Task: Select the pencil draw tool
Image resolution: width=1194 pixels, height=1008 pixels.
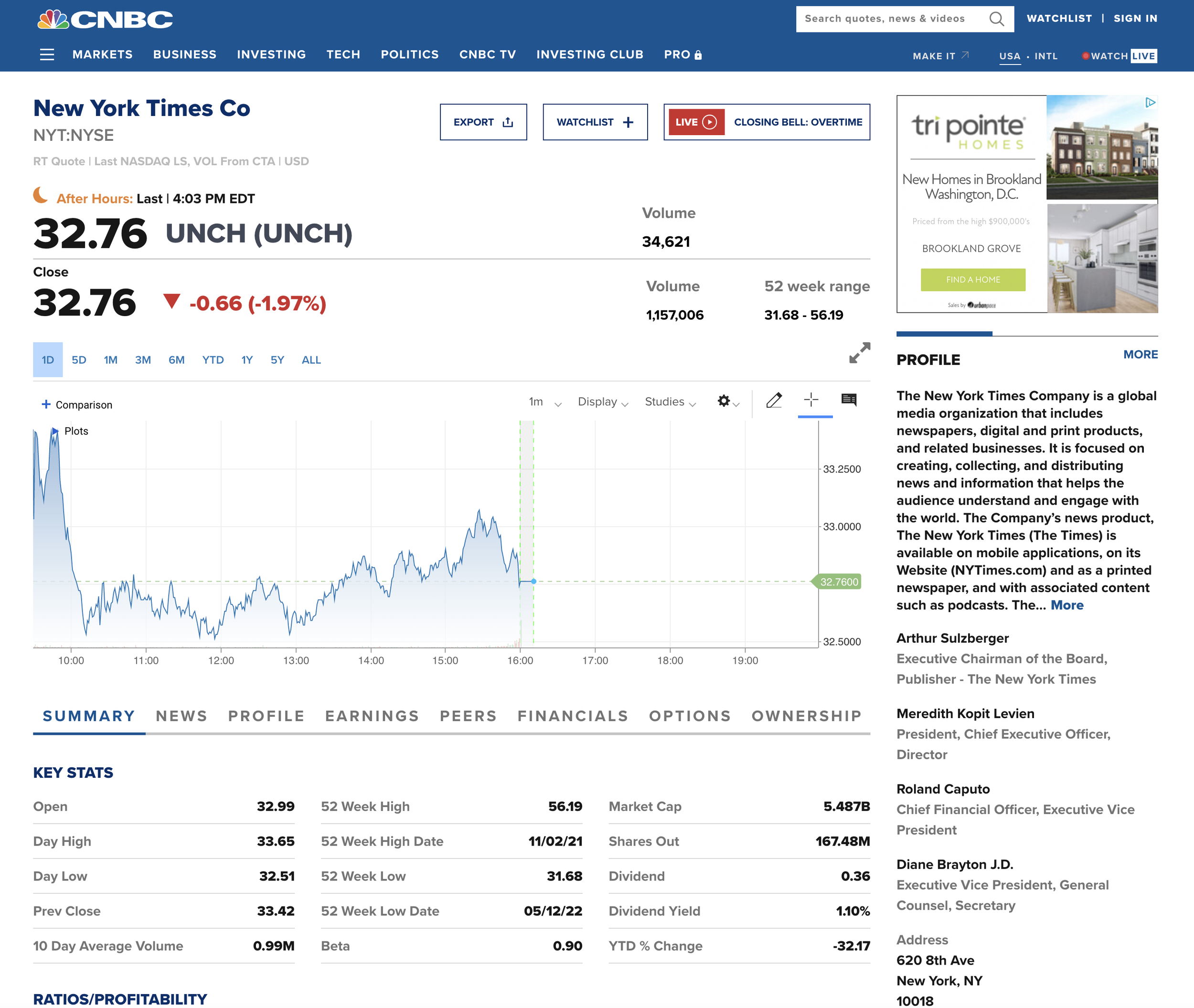Action: [x=774, y=401]
